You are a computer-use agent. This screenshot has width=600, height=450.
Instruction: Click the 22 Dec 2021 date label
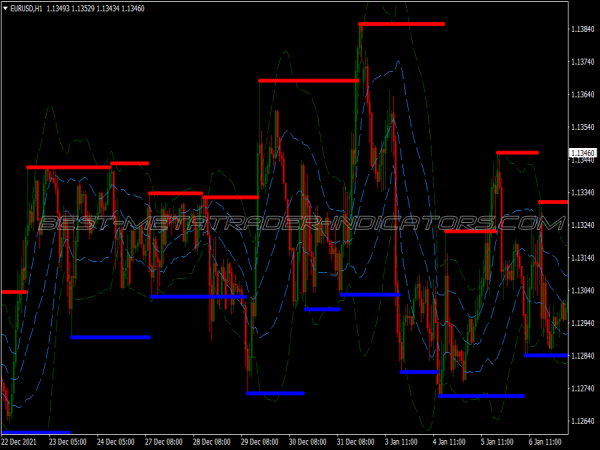(x=19, y=442)
